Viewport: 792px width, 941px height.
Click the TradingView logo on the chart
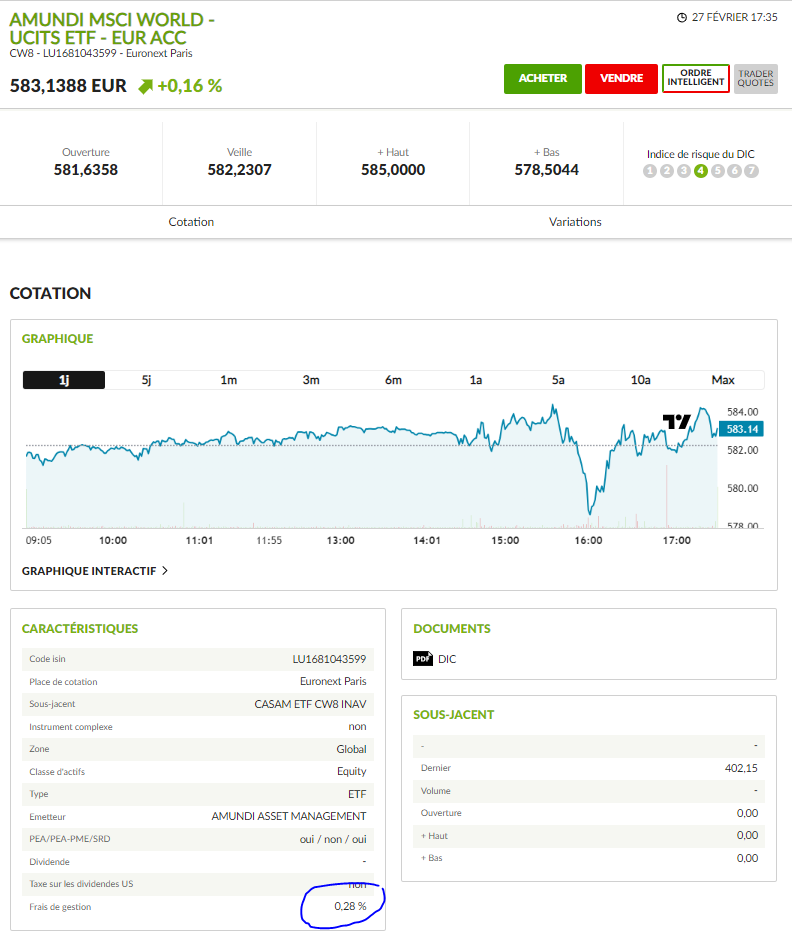tap(677, 422)
